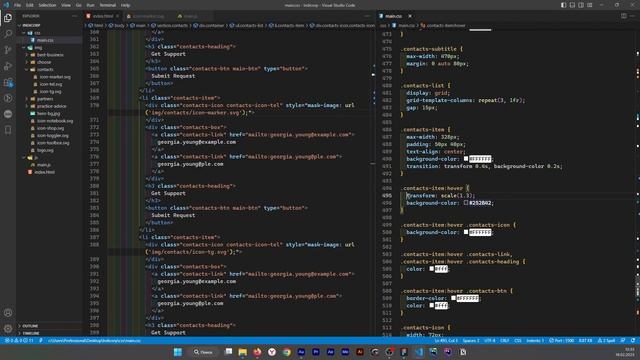This screenshot has height=360, width=640.
Task: Switch to the index.html tab
Action: [x=102, y=16]
